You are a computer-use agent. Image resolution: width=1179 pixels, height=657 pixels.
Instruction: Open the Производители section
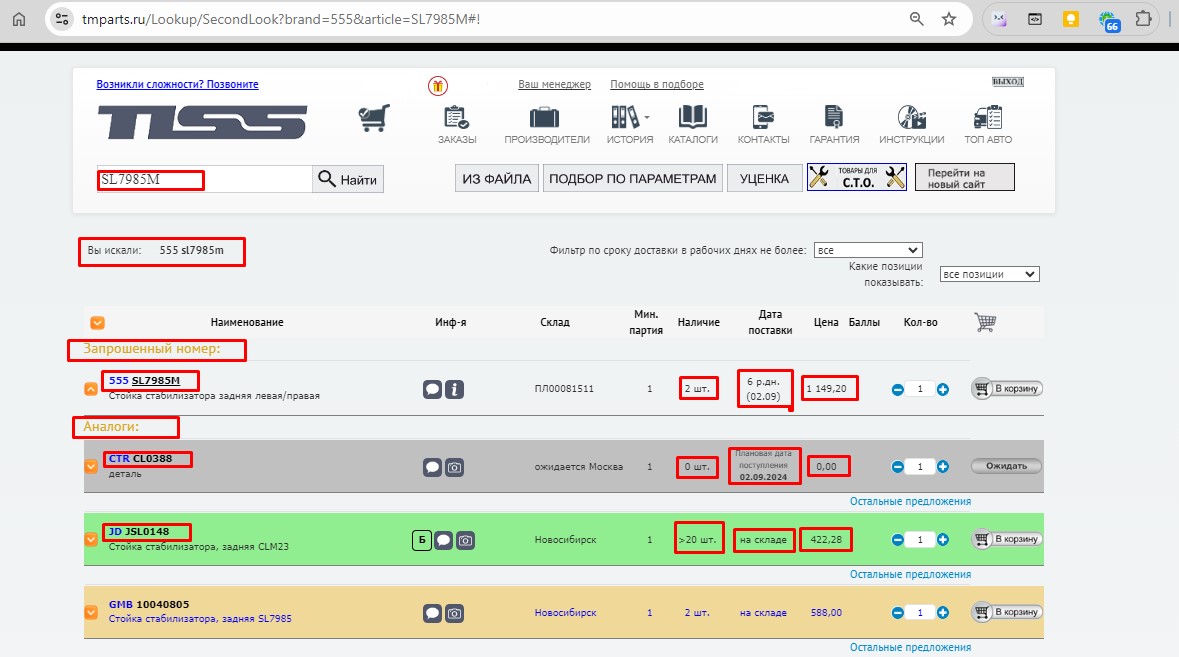tap(547, 125)
